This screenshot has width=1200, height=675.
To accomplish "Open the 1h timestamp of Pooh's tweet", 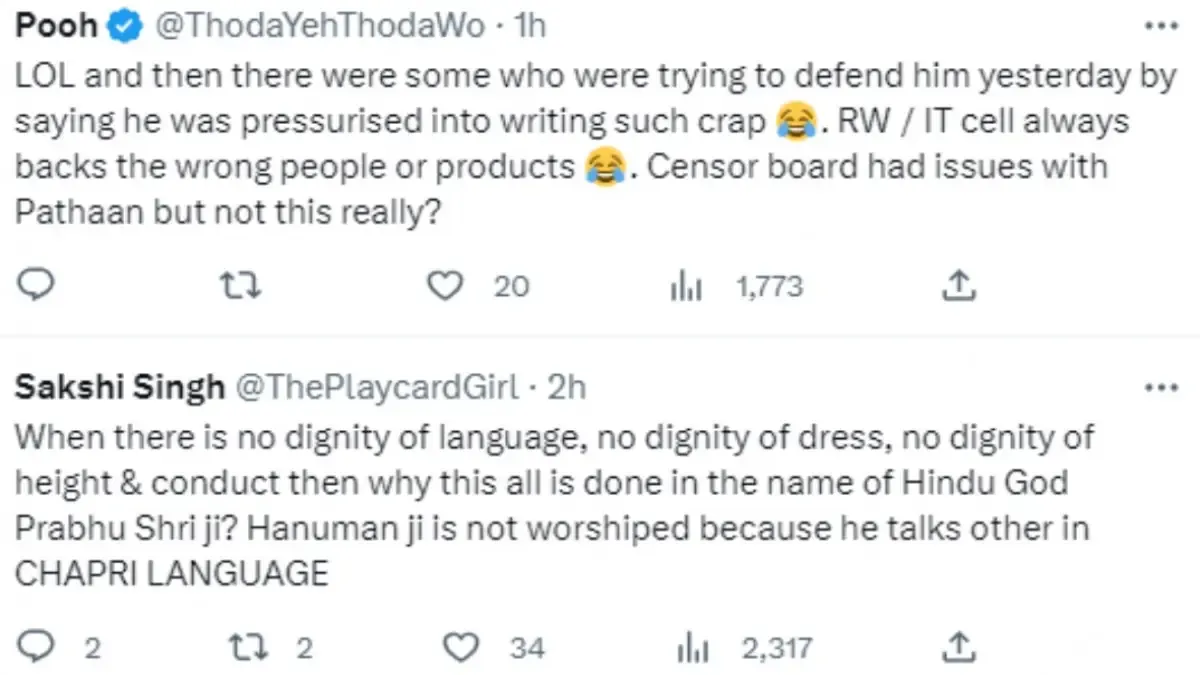I will click(x=528, y=26).
